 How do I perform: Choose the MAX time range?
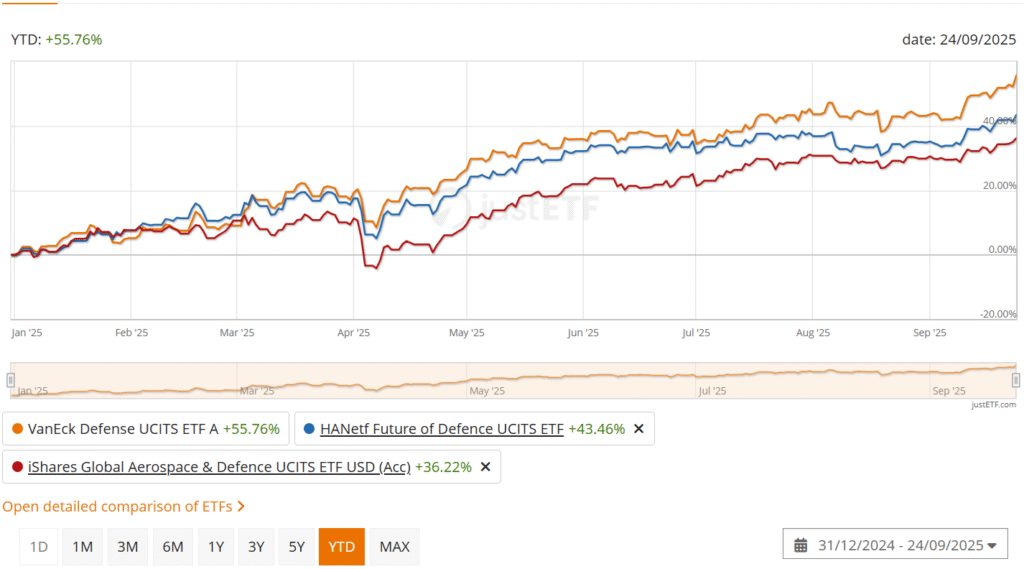[x=395, y=547]
